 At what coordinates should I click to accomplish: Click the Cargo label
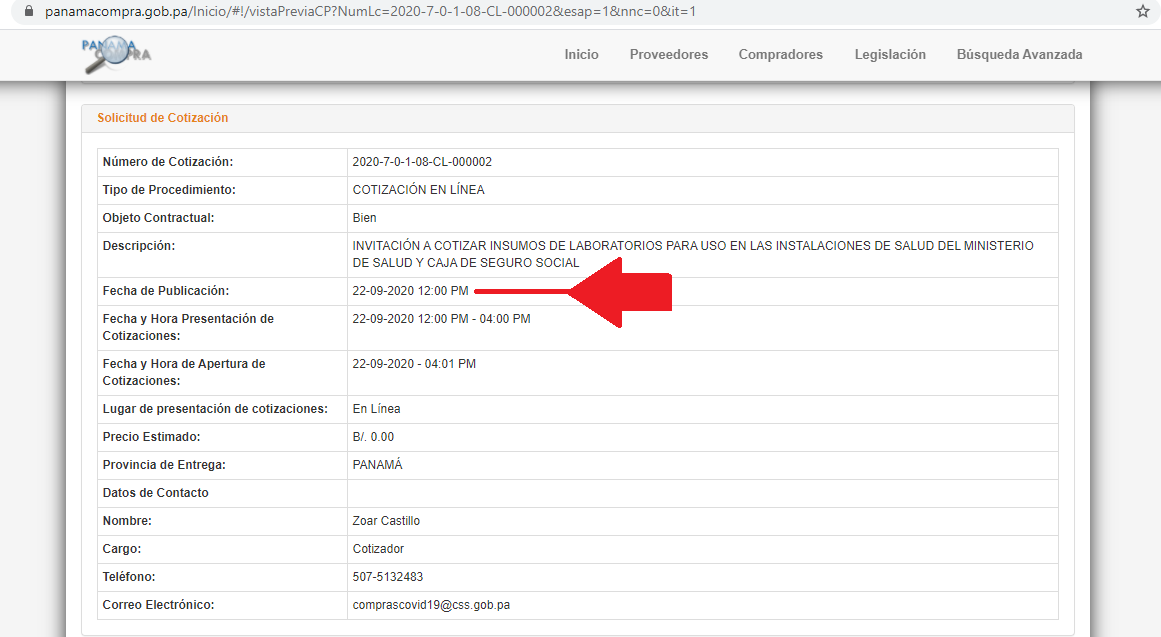tap(121, 549)
